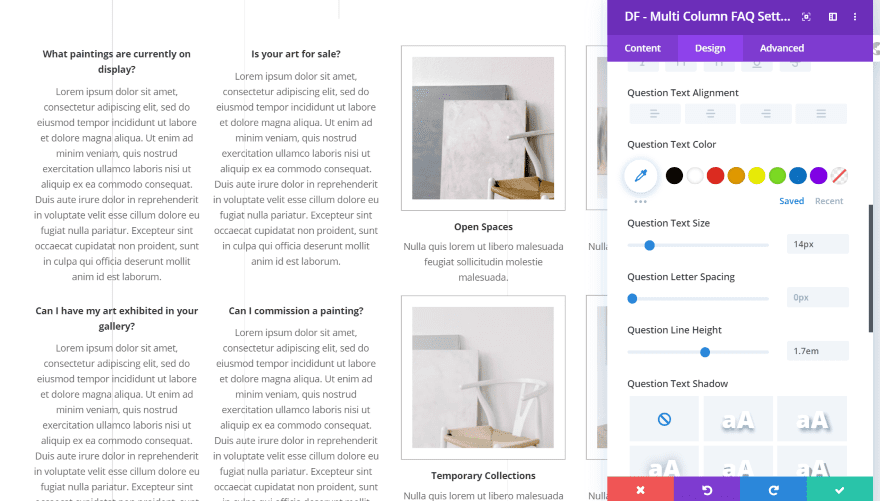Choose left question text alignment
The image size is (880, 501).
[x=655, y=114]
